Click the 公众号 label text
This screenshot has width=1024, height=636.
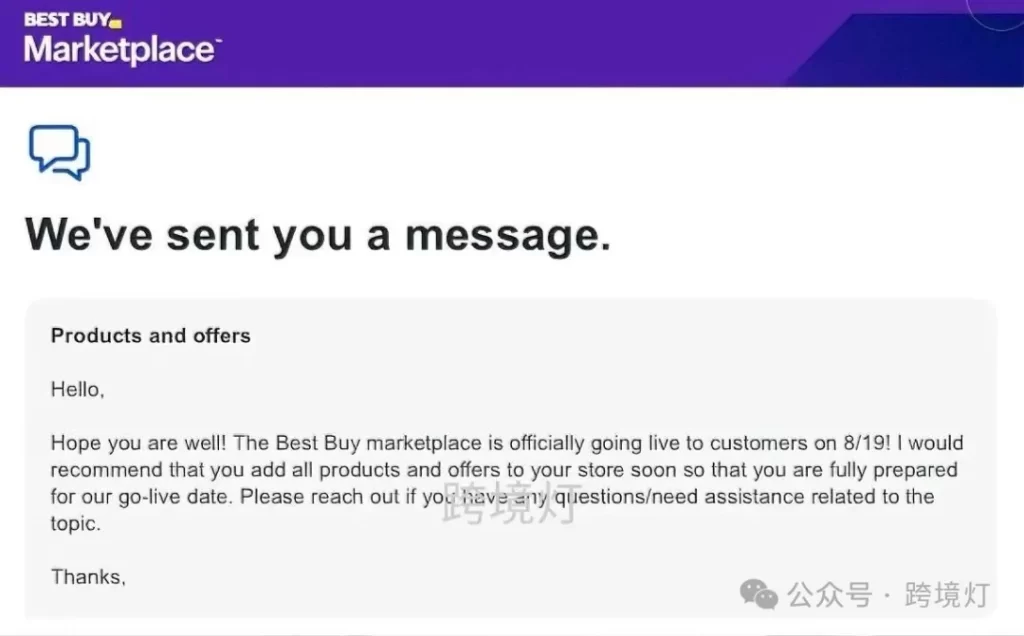[x=829, y=595]
